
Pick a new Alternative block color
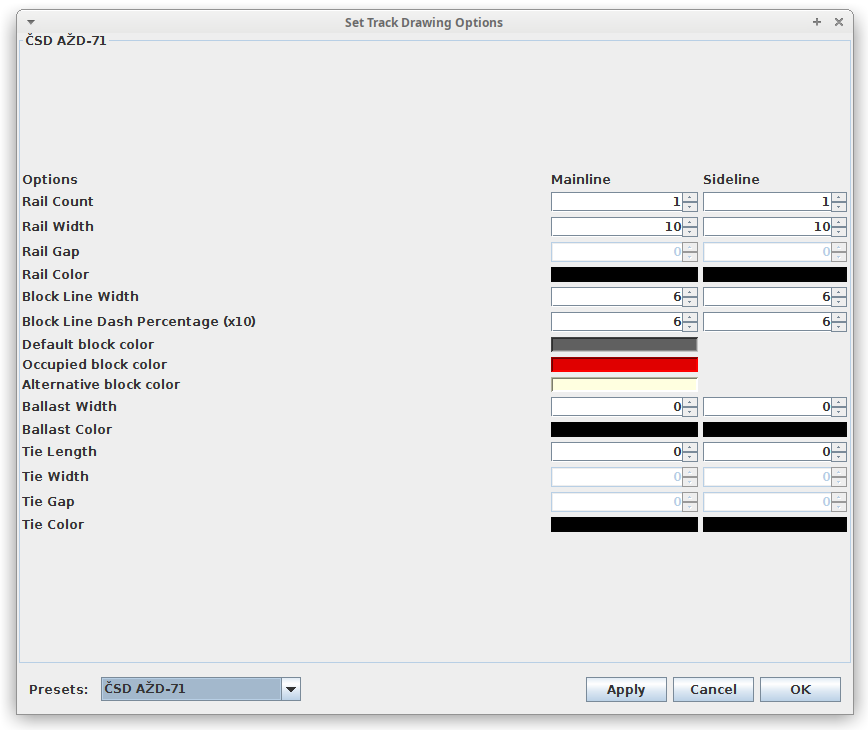(624, 384)
